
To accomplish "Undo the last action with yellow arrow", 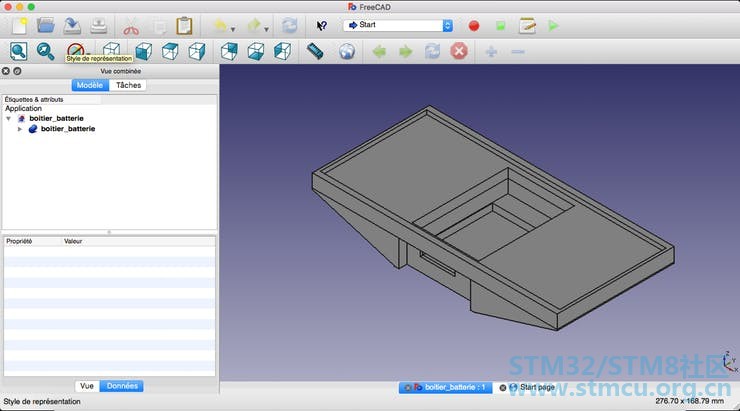I will tap(220, 25).
